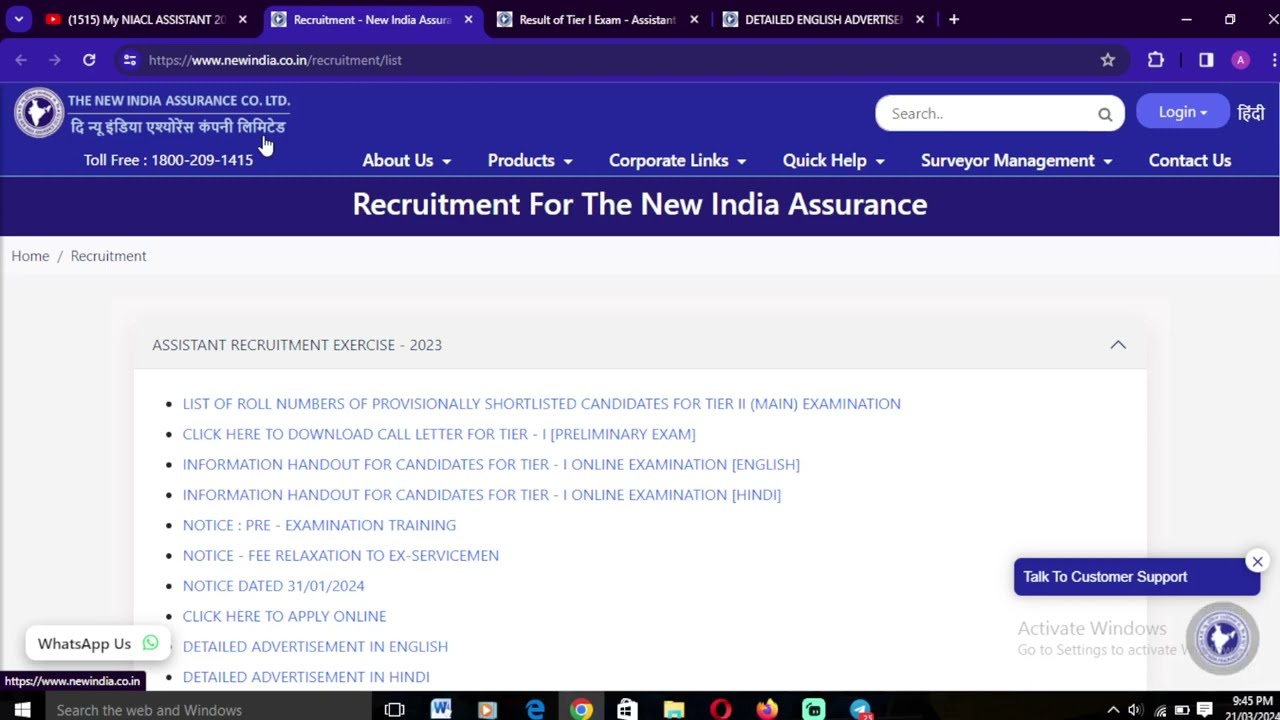The height and width of the screenshot is (720, 1280).
Task: Open Notice Dated 31/01/2024 link
Action: tap(273, 586)
